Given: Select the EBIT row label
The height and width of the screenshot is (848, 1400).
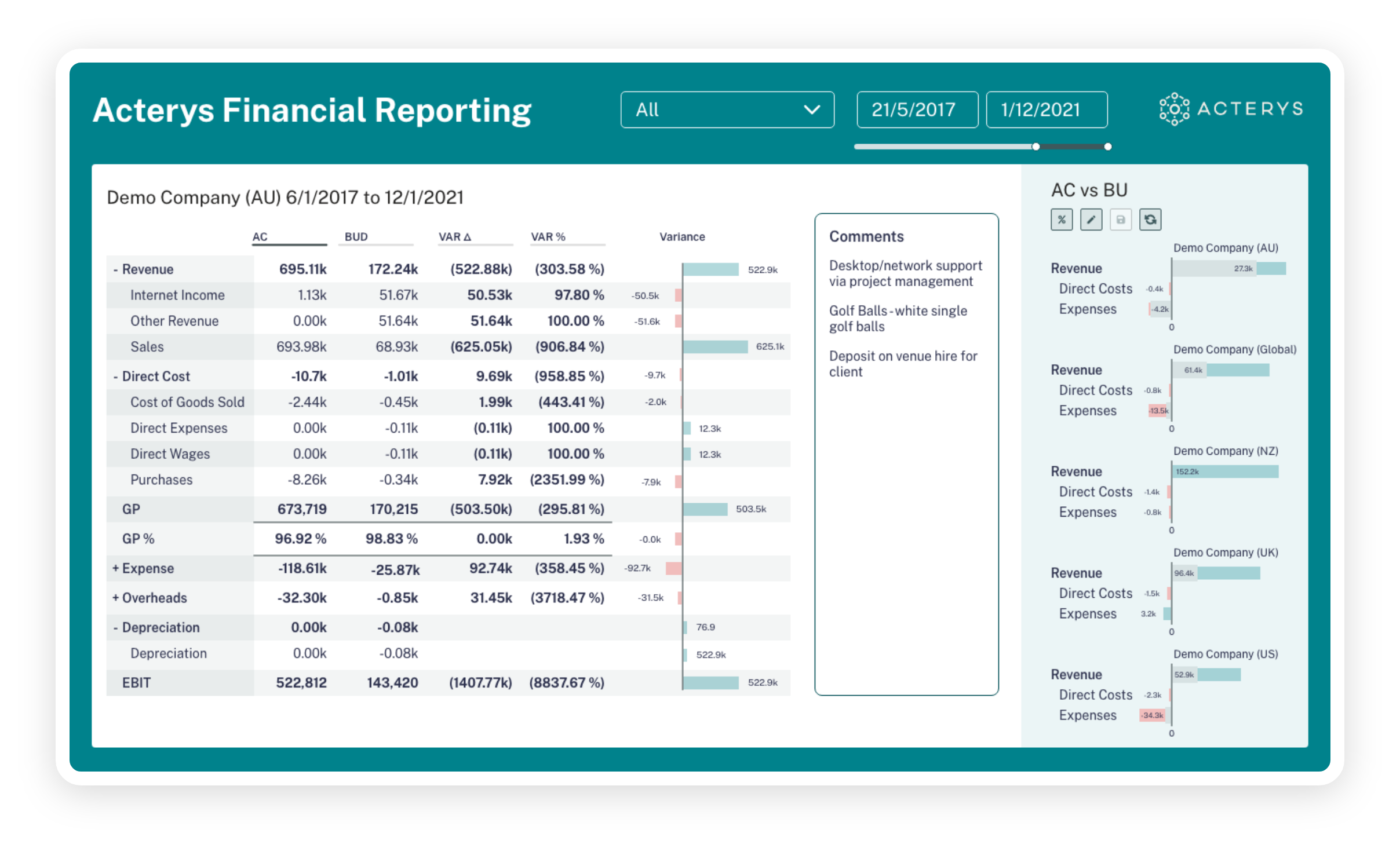Looking at the screenshot, I should [x=136, y=683].
